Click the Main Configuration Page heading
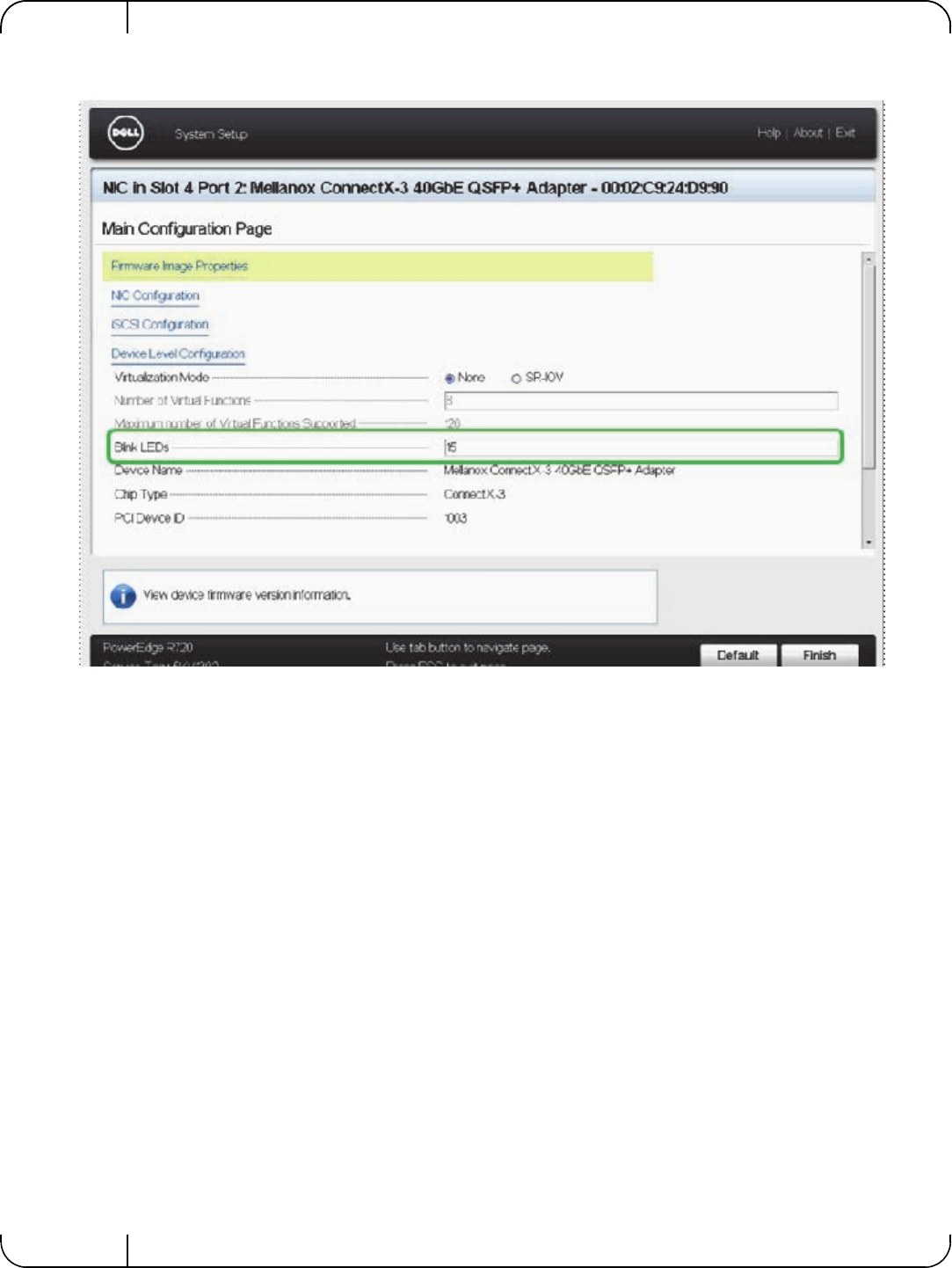Viewport: 952px width, 1268px height. coord(186,229)
